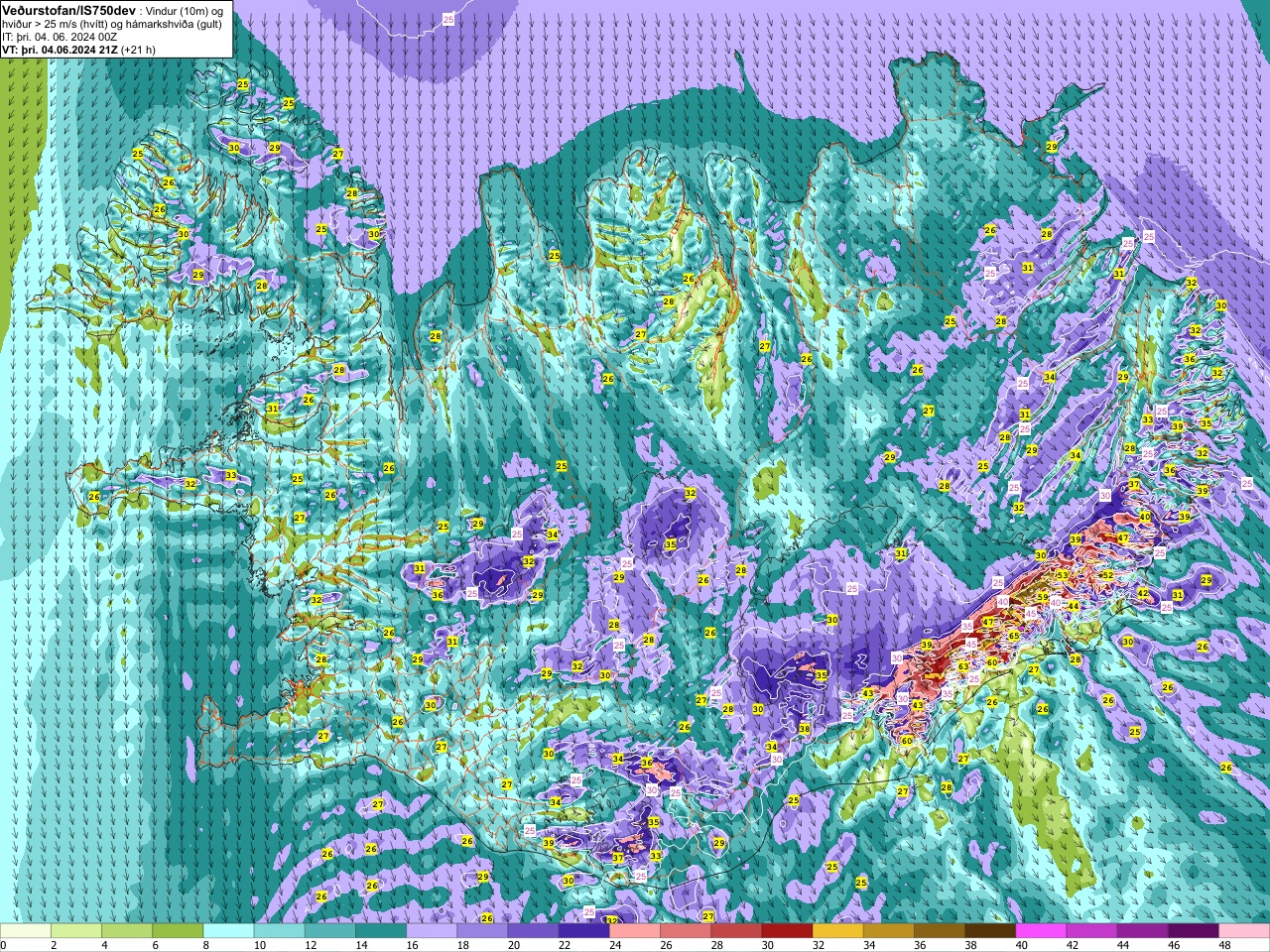Select the salmon pink 24–26 legend swatch
Image resolution: width=1270 pixels, height=952 pixels.
pyautogui.click(x=635, y=931)
